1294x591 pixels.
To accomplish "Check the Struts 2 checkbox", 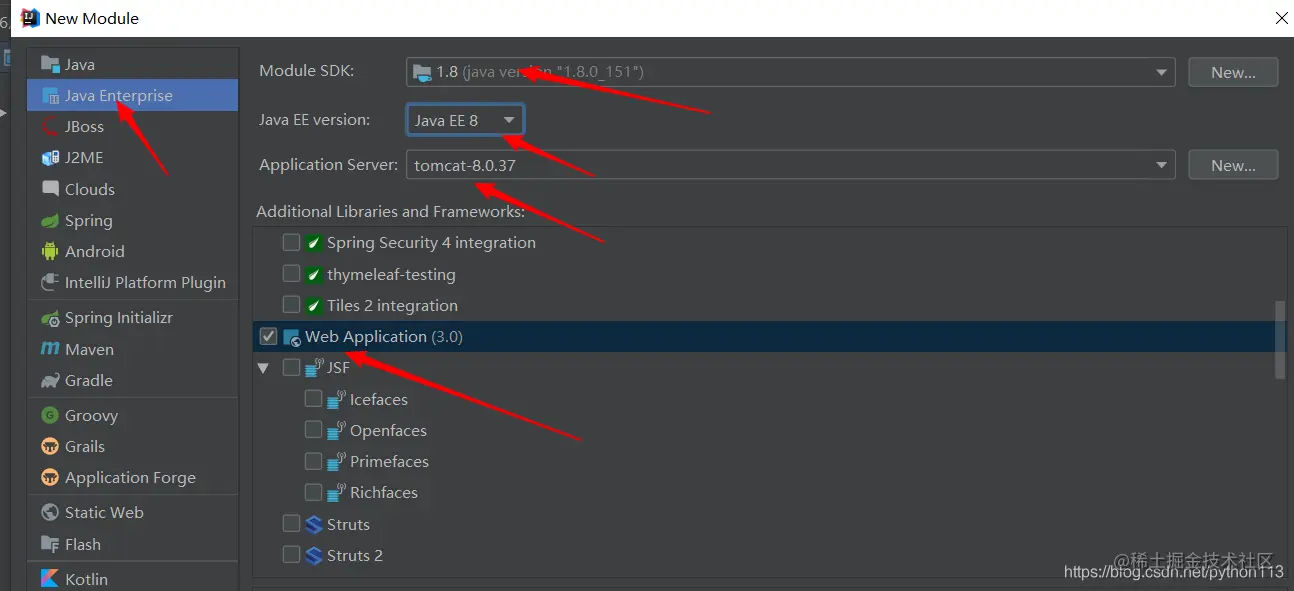I will [291, 555].
